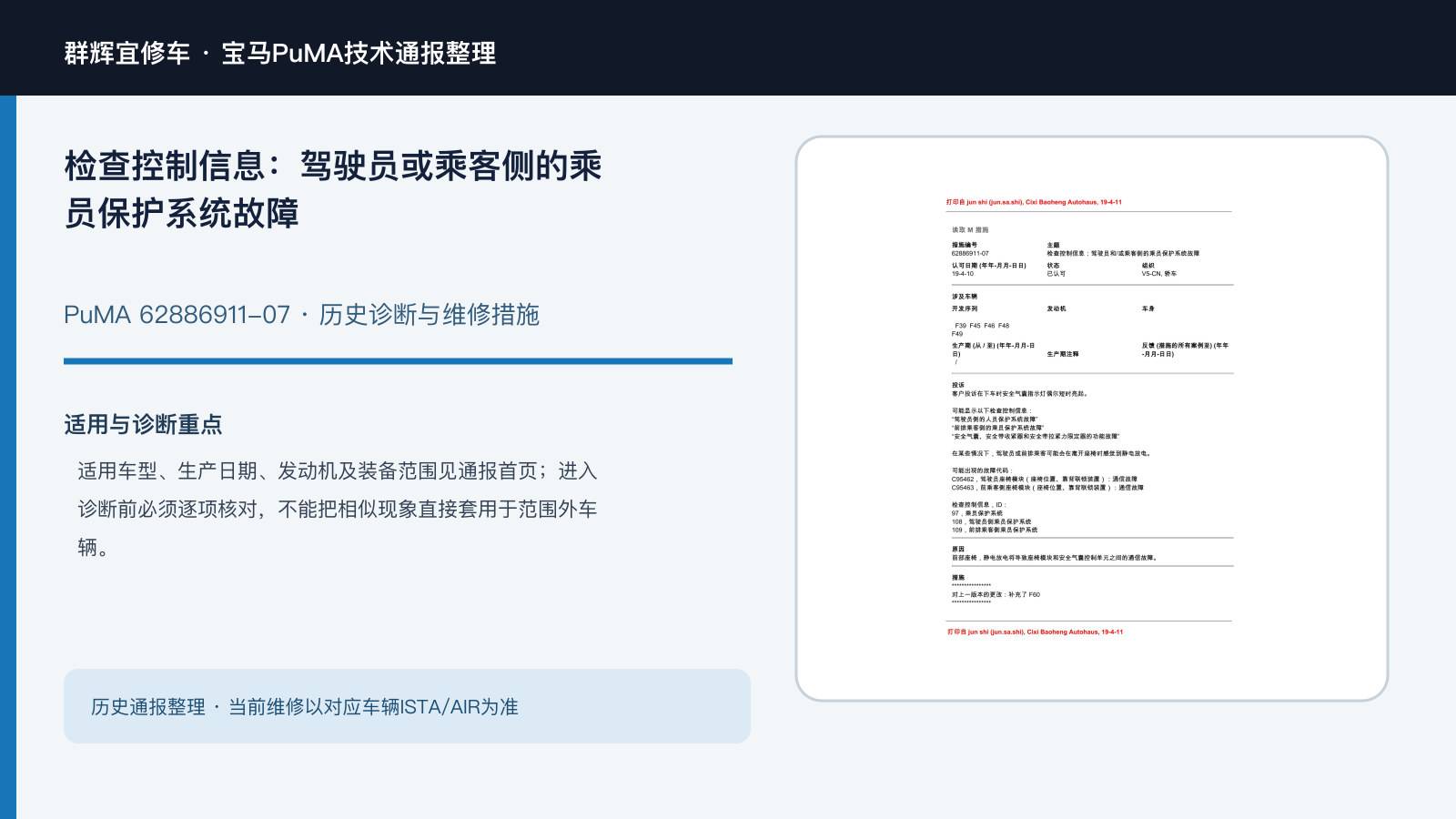Select bulletin number 62886911-07 in the document

coord(970,254)
